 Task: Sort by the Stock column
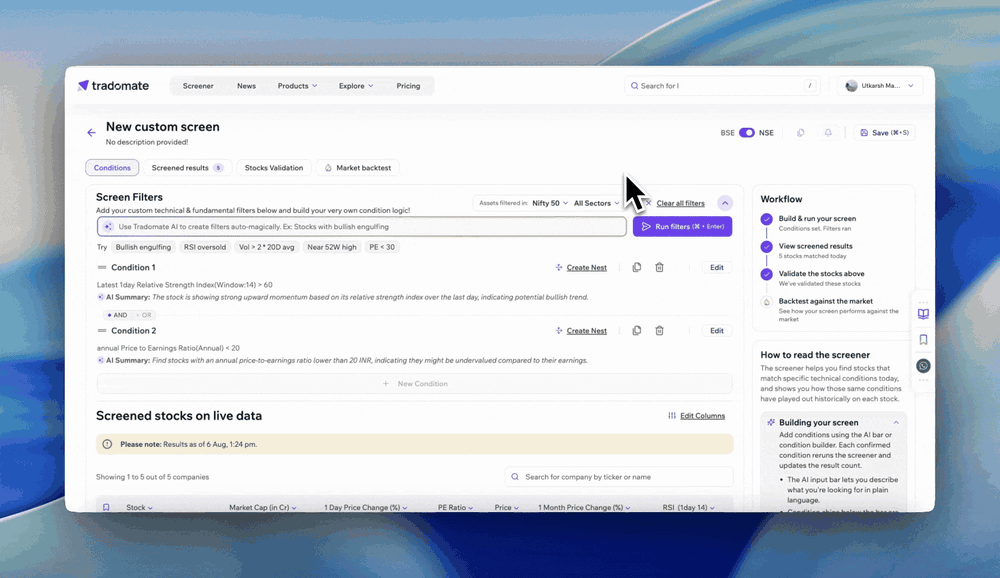(x=139, y=507)
